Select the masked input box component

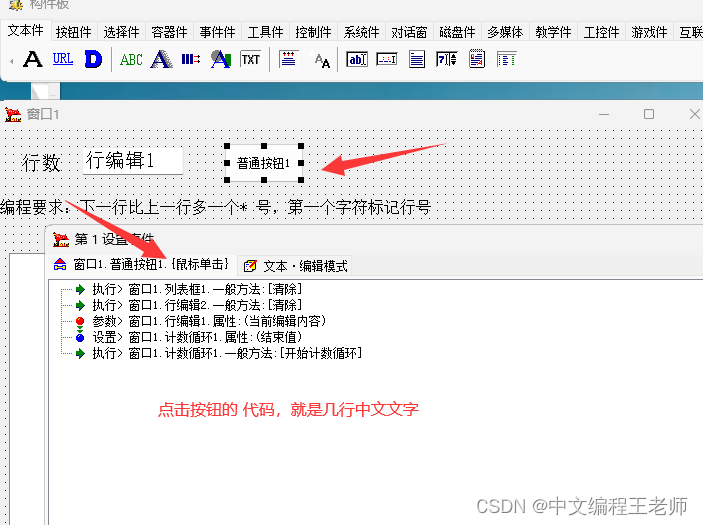point(386,59)
